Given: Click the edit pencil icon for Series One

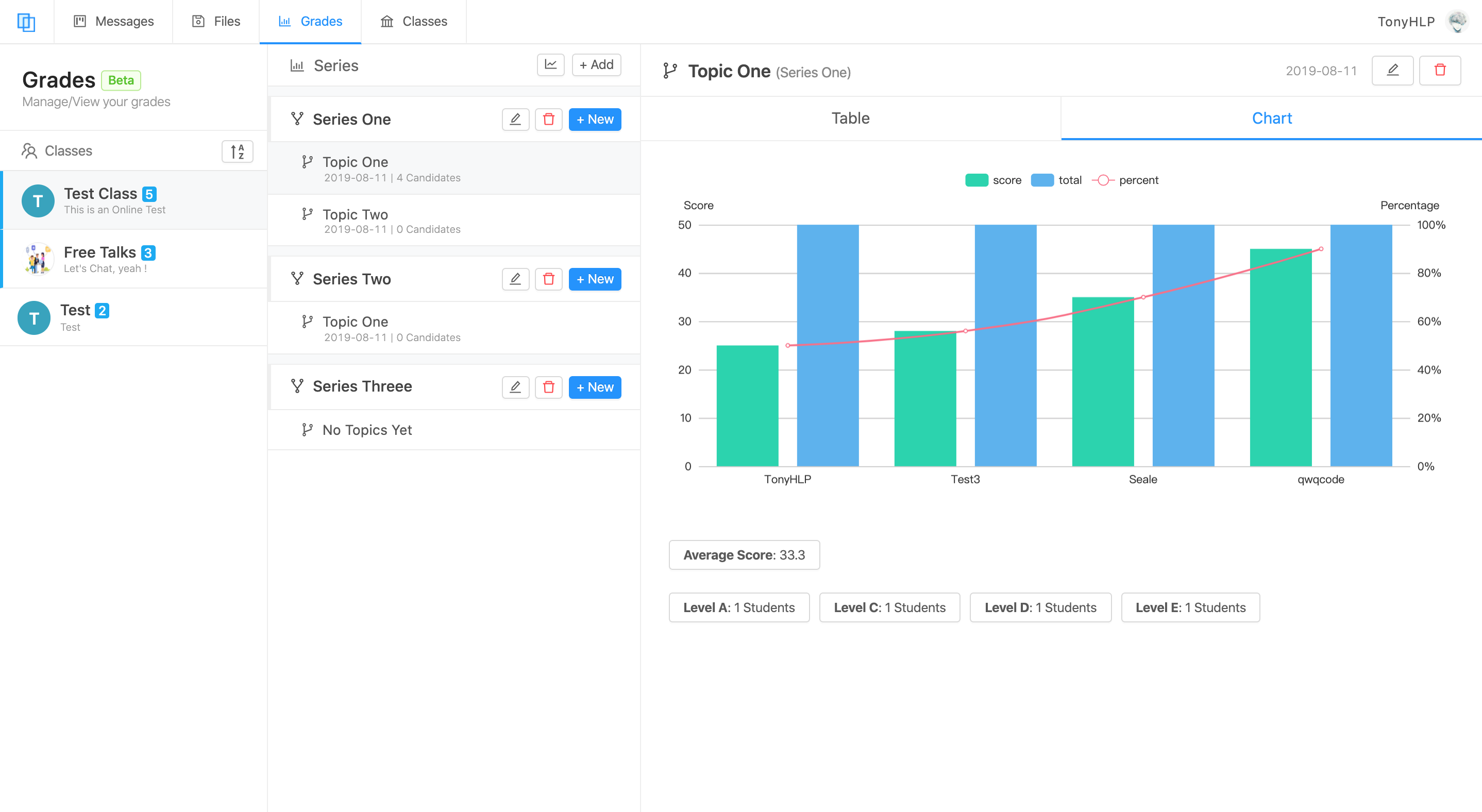Looking at the screenshot, I should (515, 119).
